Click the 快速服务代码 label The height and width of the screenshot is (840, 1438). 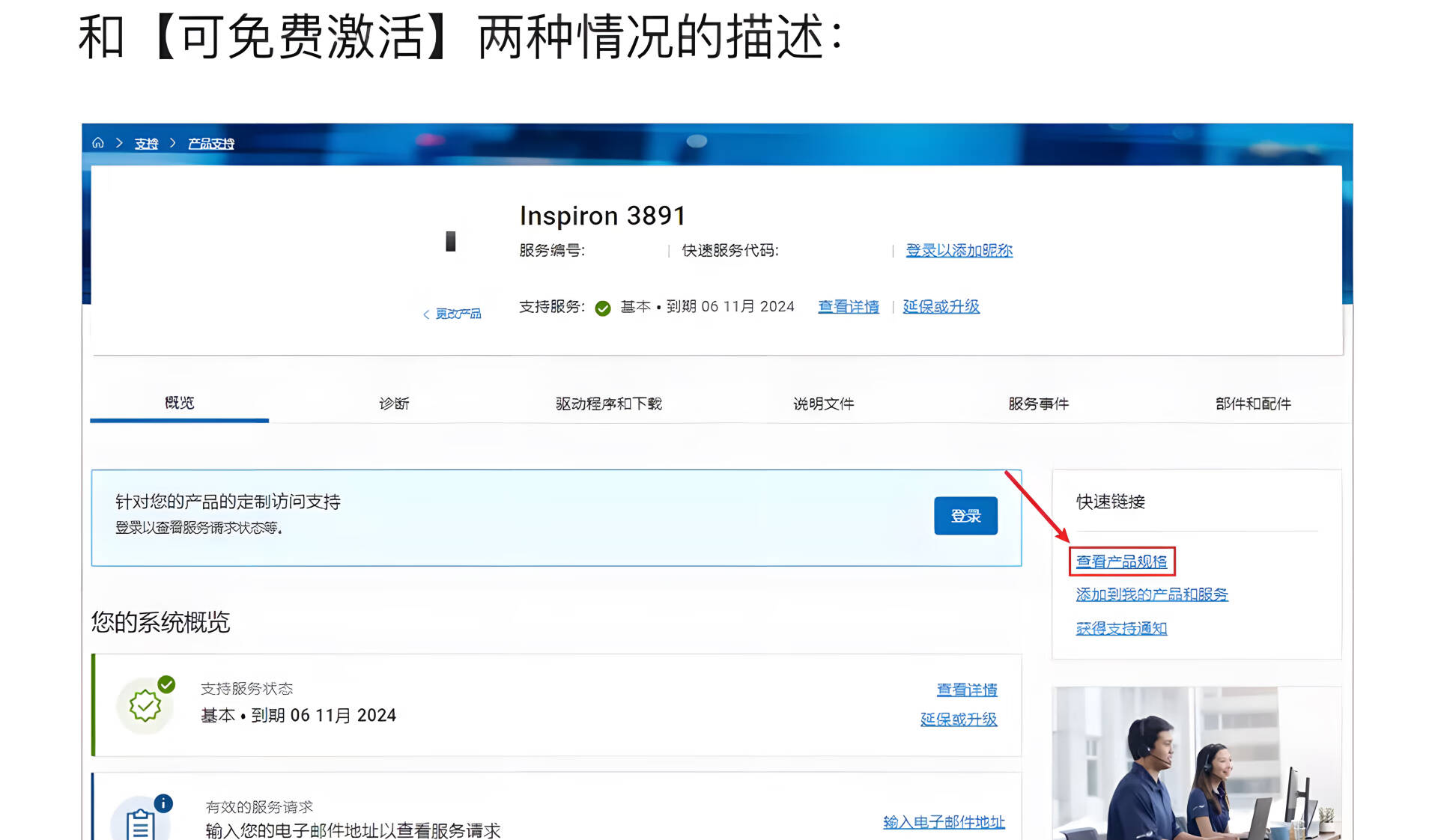click(x=730, y=250)
